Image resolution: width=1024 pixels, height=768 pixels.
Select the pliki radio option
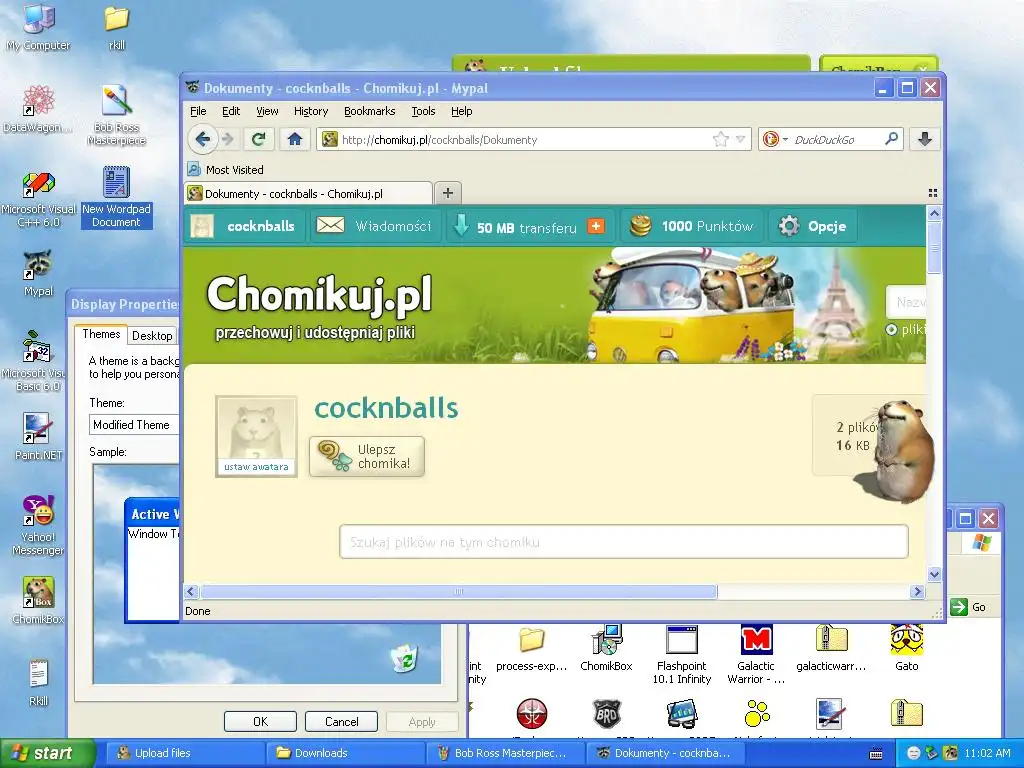tap(891, 330)
